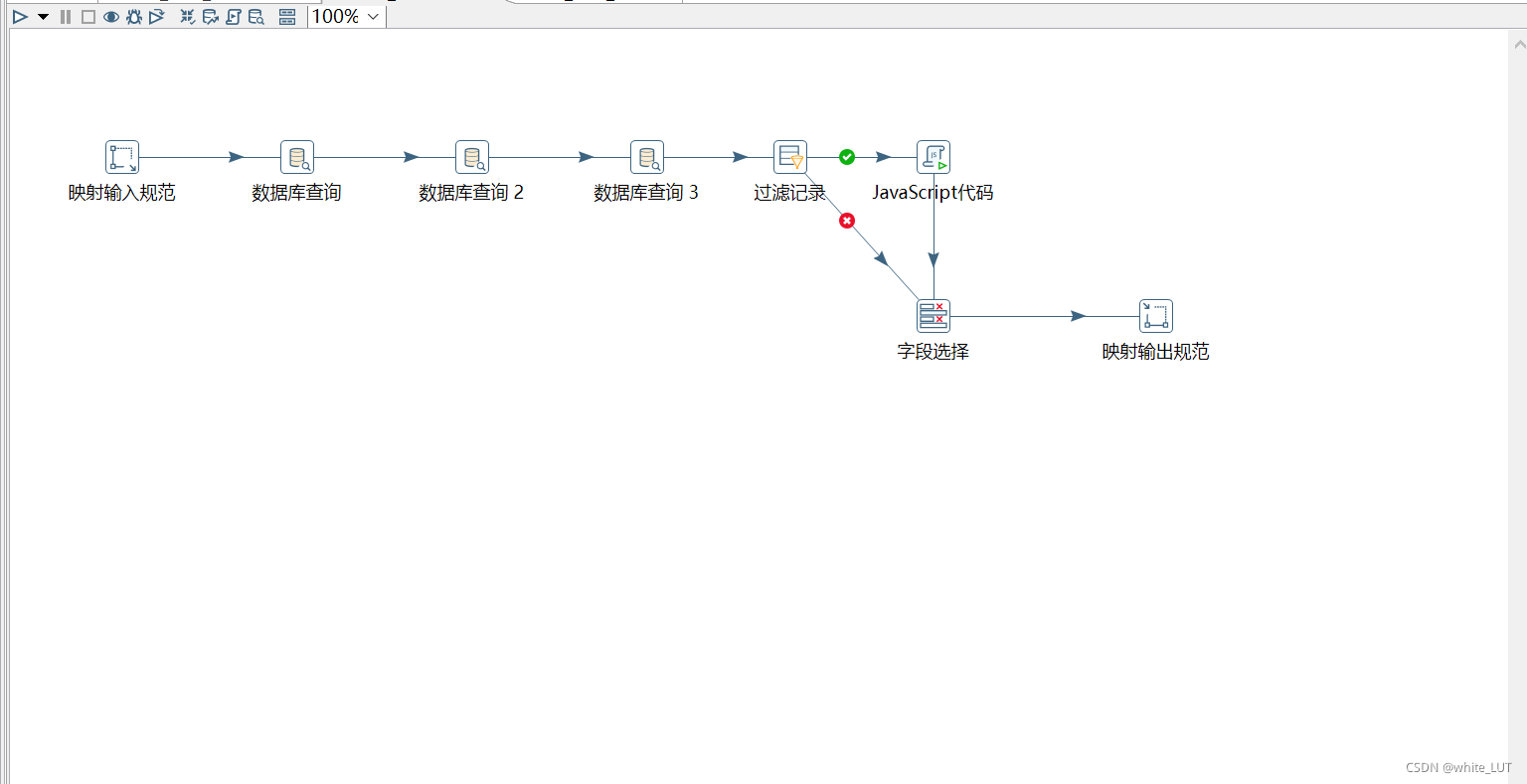Select the 映射输出规范 step icon

1156,316
